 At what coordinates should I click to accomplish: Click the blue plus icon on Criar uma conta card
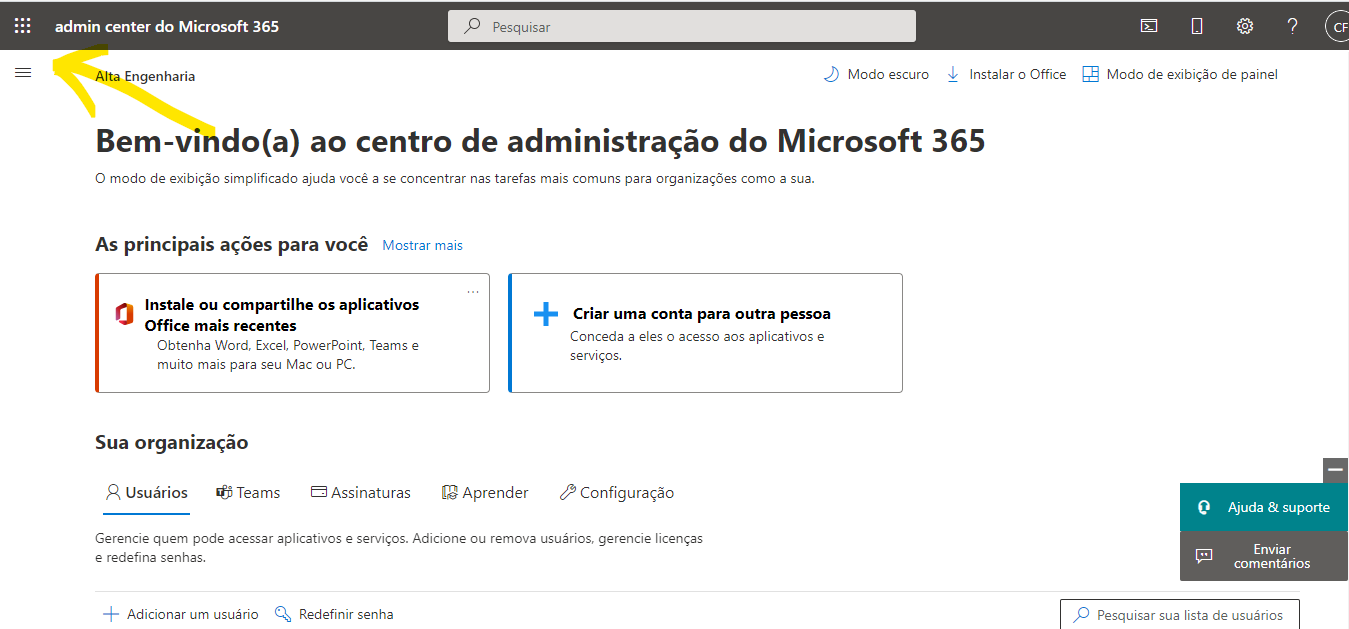click(546, 314)
